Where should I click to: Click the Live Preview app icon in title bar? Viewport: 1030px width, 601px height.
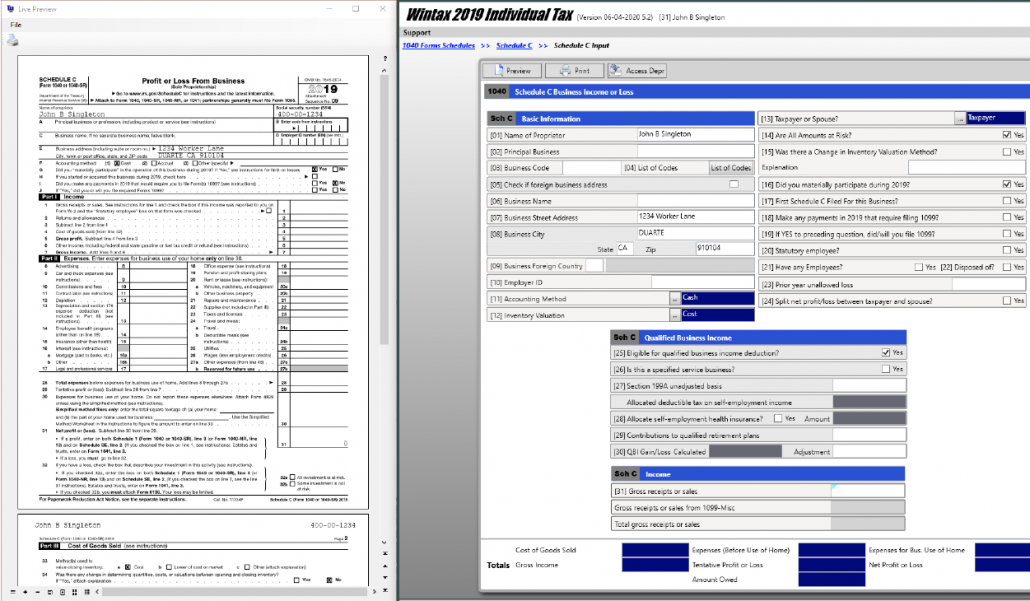[x=10, y=9]
